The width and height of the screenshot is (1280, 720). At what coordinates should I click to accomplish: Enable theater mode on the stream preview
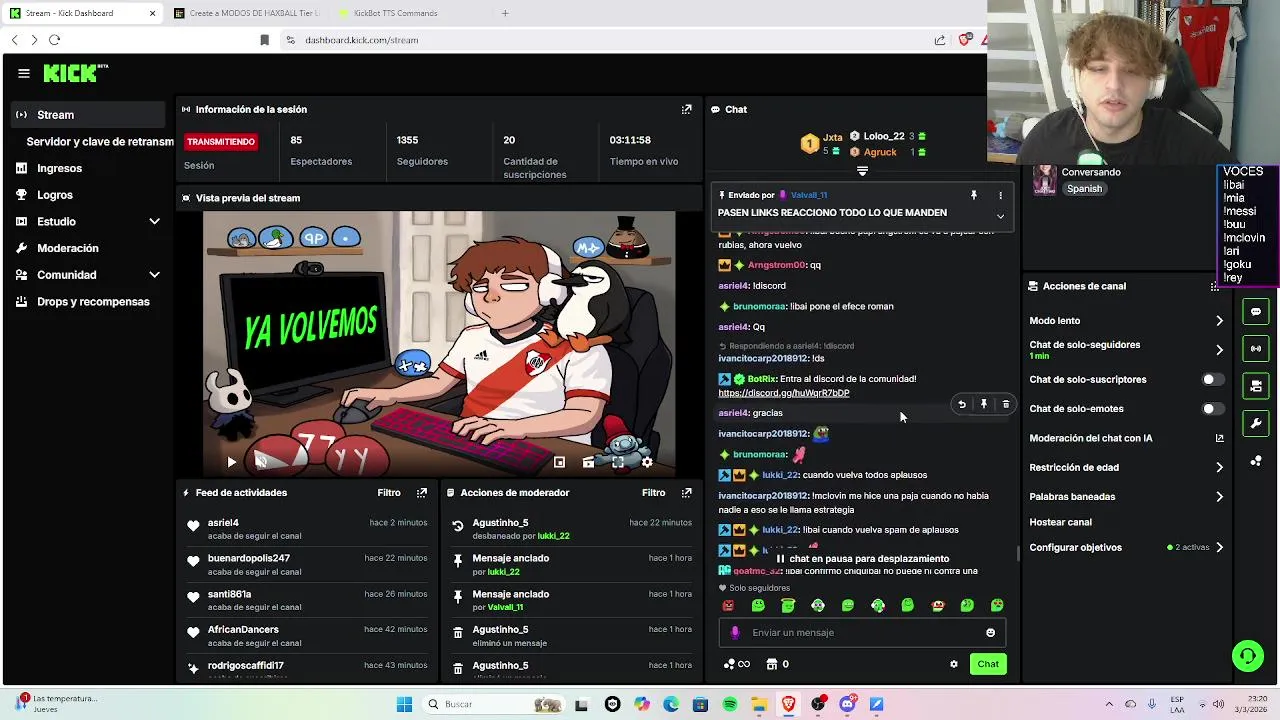click(589, 462)
